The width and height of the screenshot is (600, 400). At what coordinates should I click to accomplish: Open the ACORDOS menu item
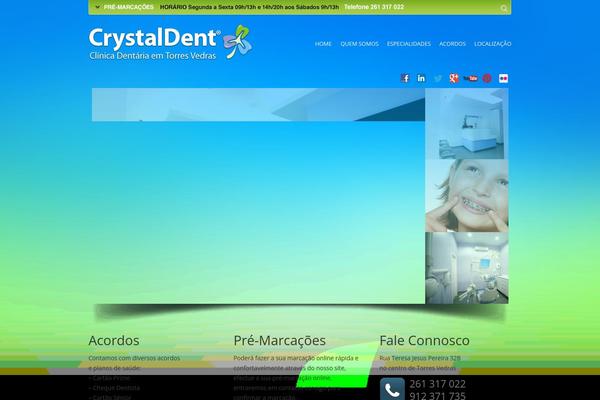pos(452,44)
